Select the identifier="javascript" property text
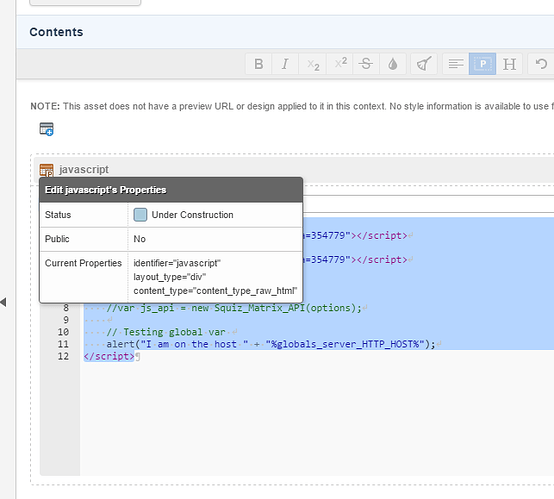The width and height of the screenshot is (554, 499). pyautogui.click(x=177, y=263)
